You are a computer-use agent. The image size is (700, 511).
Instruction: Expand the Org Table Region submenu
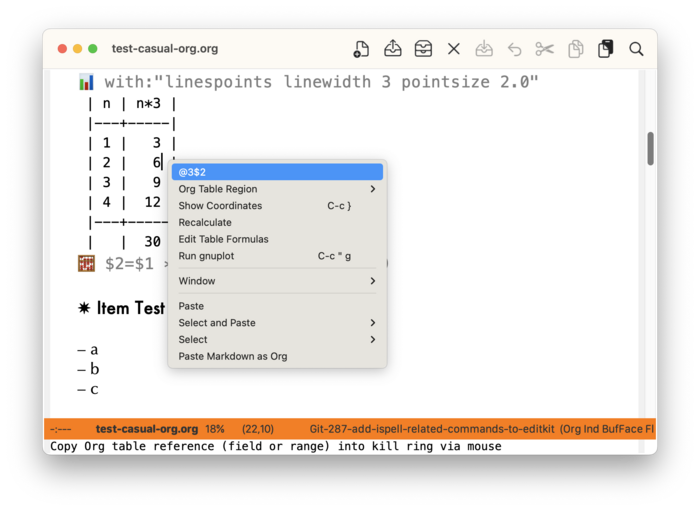click(x=277, y=189)
